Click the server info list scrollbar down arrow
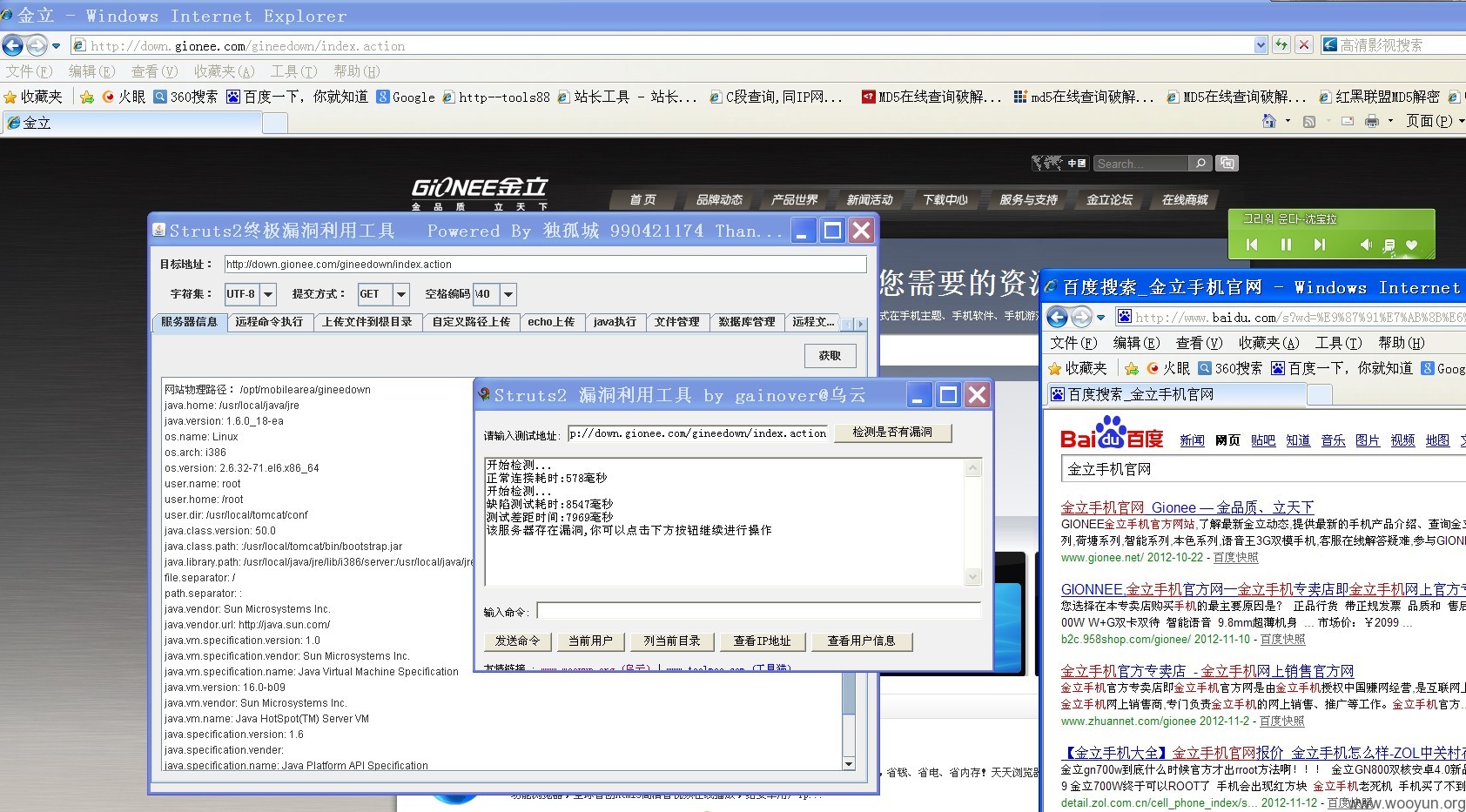 [849, 763]
